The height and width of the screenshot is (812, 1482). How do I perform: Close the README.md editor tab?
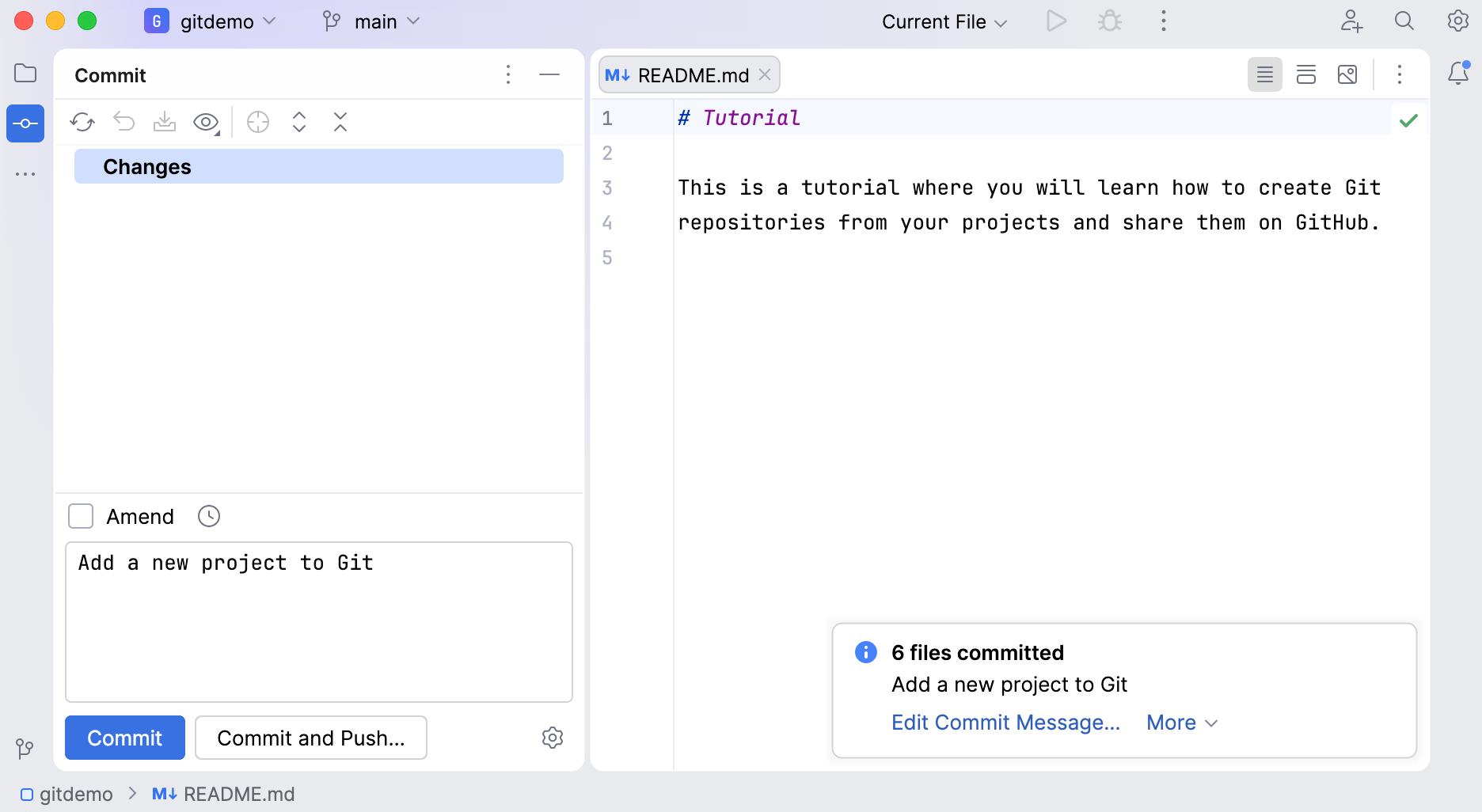pyautogui.click(x=764, y=74)
